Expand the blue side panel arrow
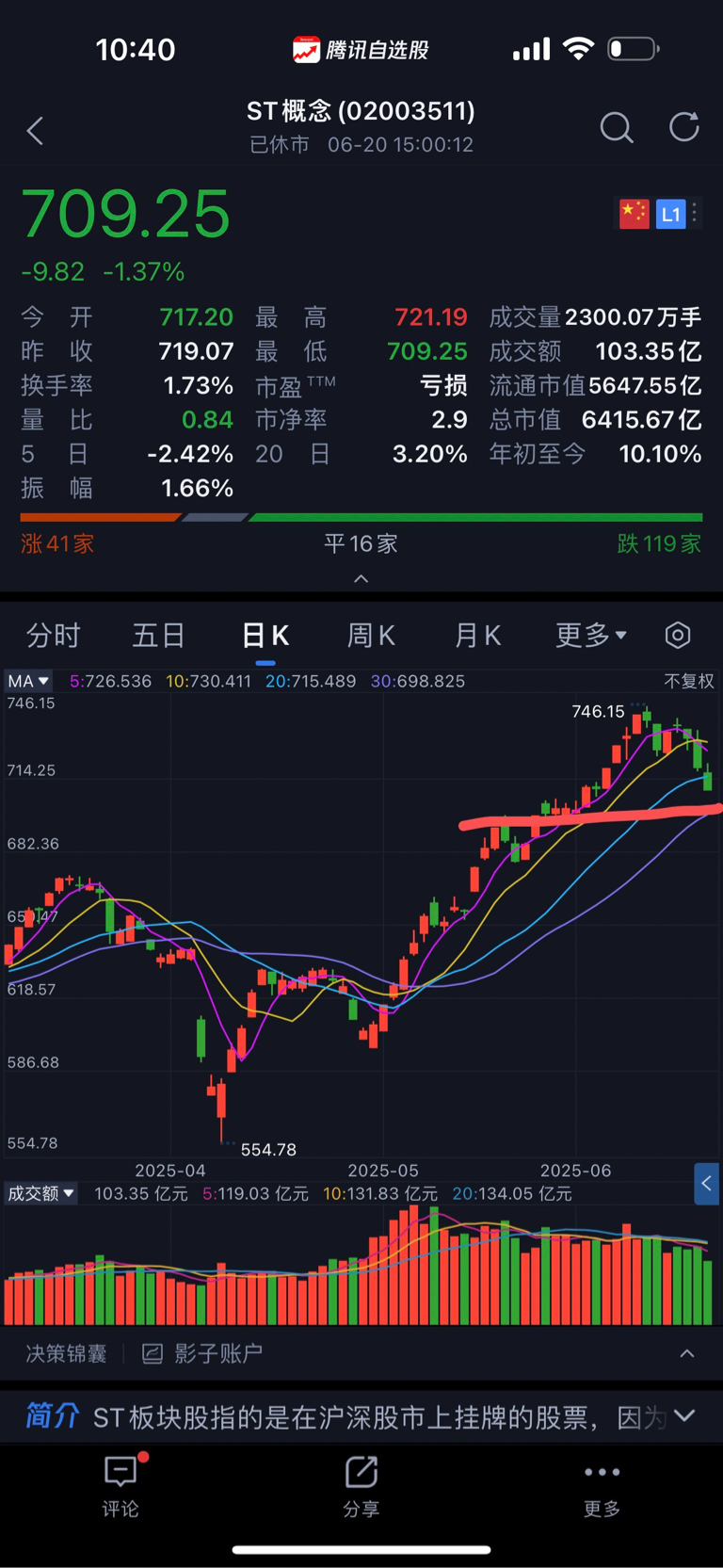The height and width of the screenshot is (1568, 723). [x=707, y=1184]
